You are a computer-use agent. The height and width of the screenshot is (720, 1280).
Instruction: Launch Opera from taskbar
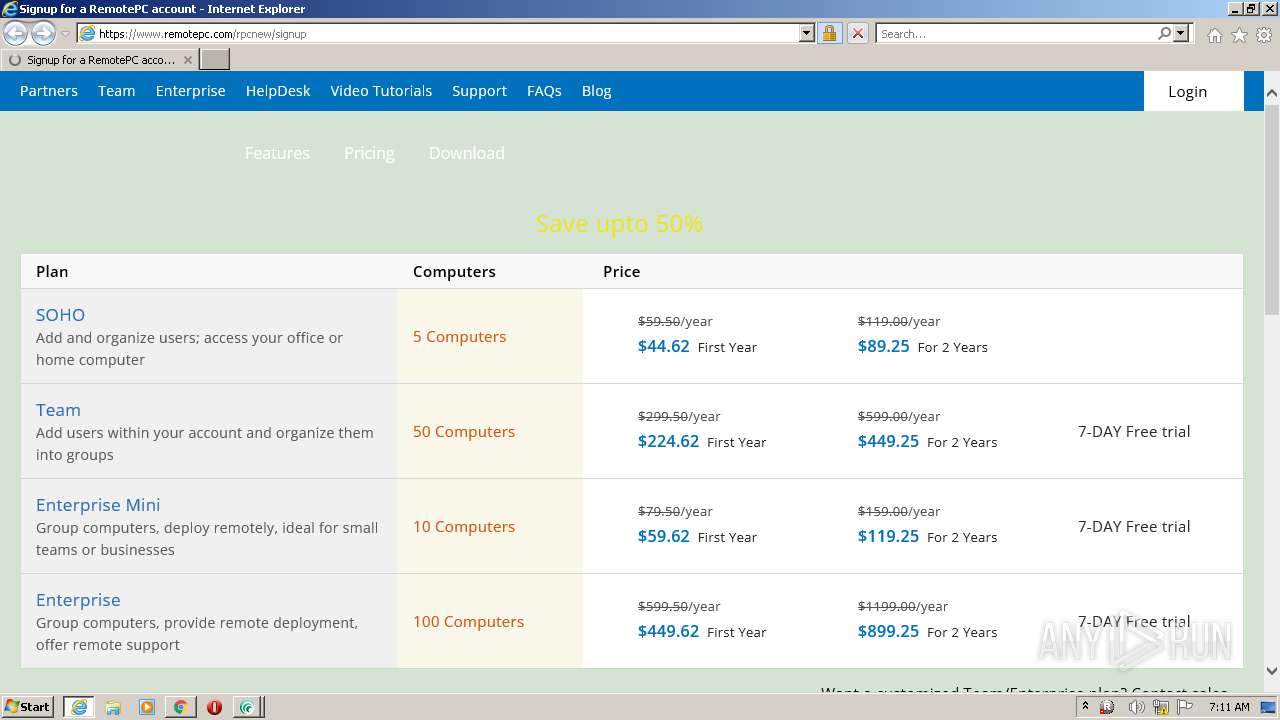214,707
